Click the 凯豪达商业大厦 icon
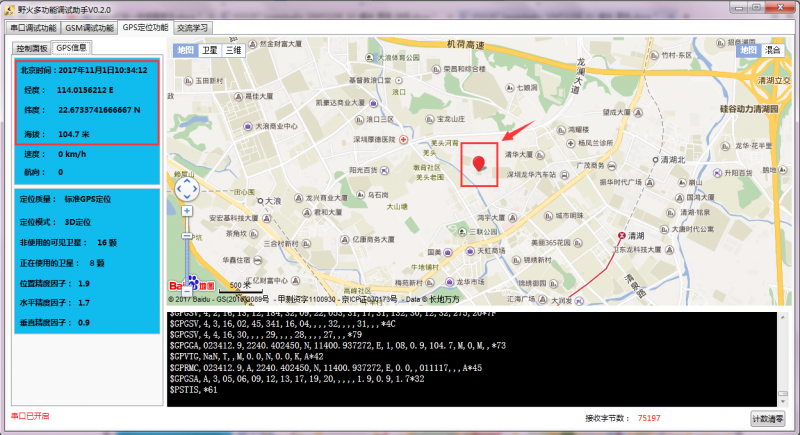 point(373,103)
